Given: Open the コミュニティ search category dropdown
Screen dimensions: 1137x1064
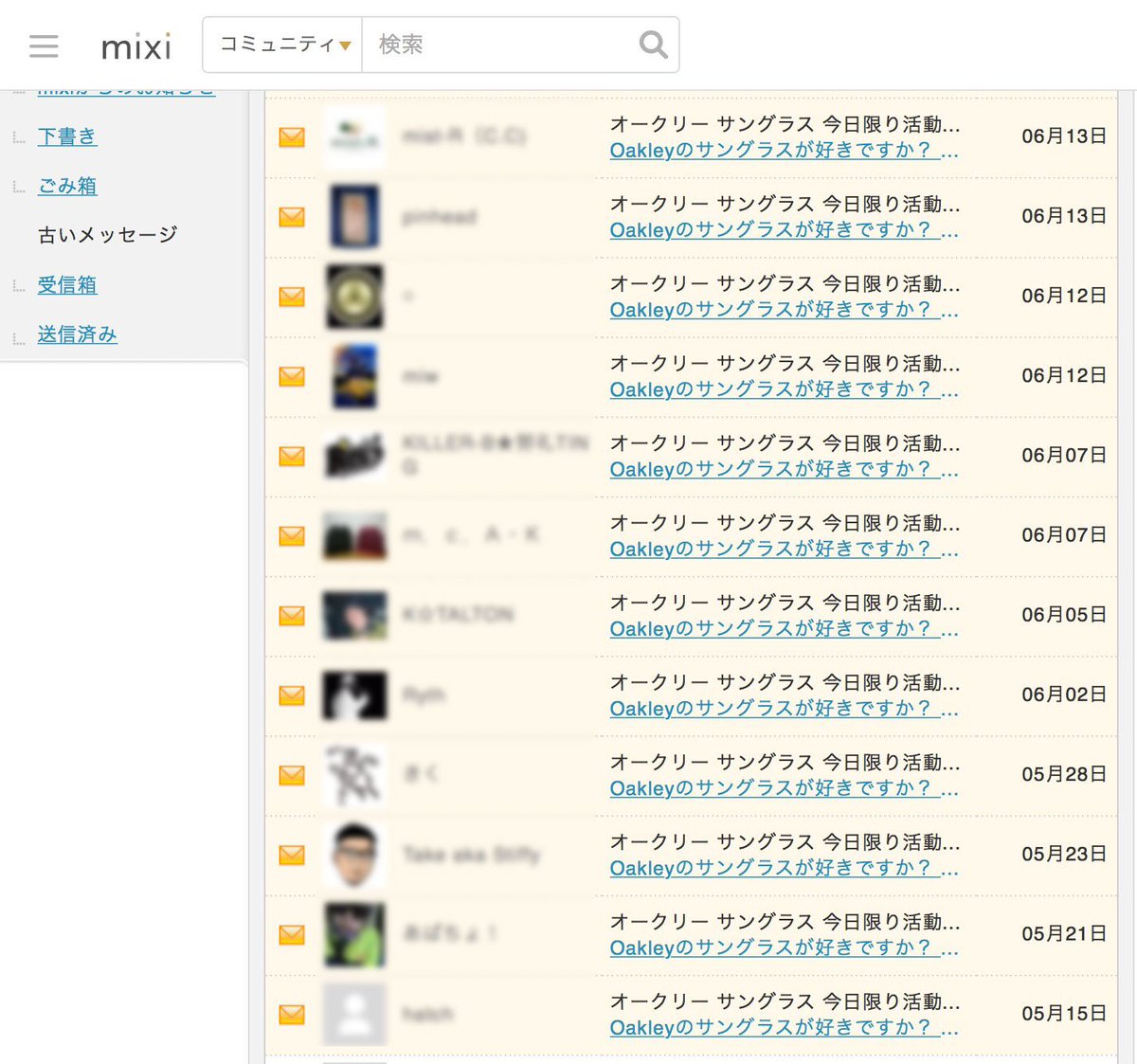Looking at the screenshot, I should (x=283, y=45).
